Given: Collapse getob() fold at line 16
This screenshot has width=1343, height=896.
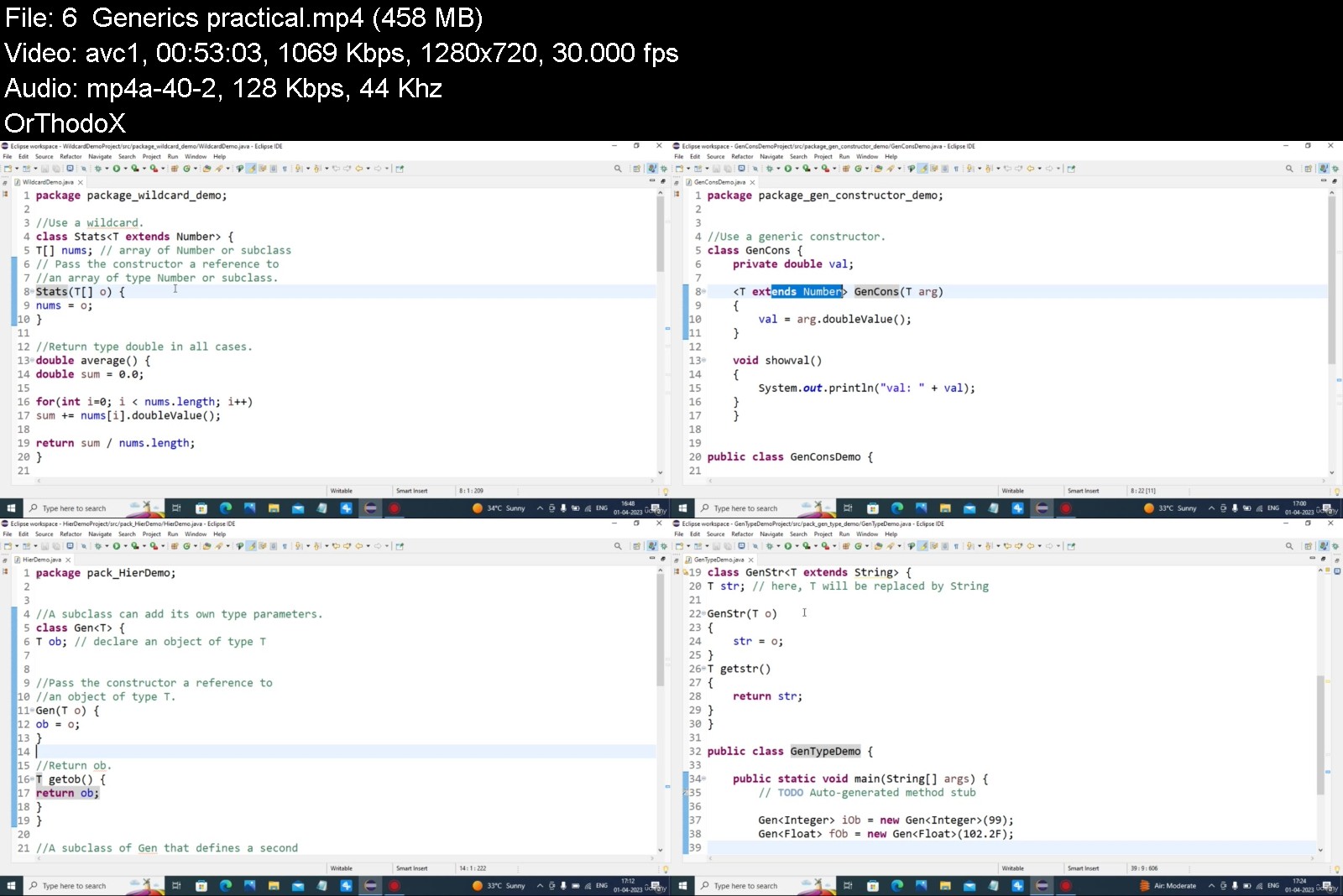Looking at the screenshot, I should coord(32,779).
